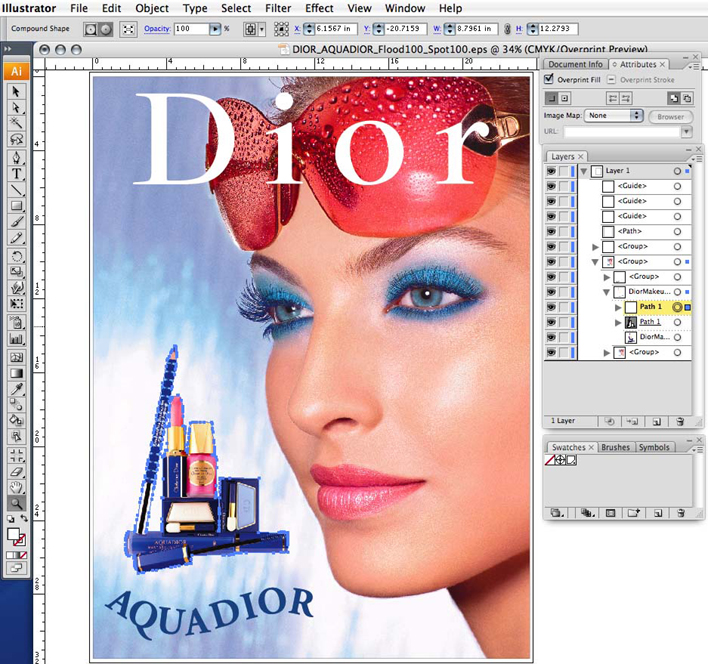
Task: Click the black Selection arrow tool
Action: (17, 91)
